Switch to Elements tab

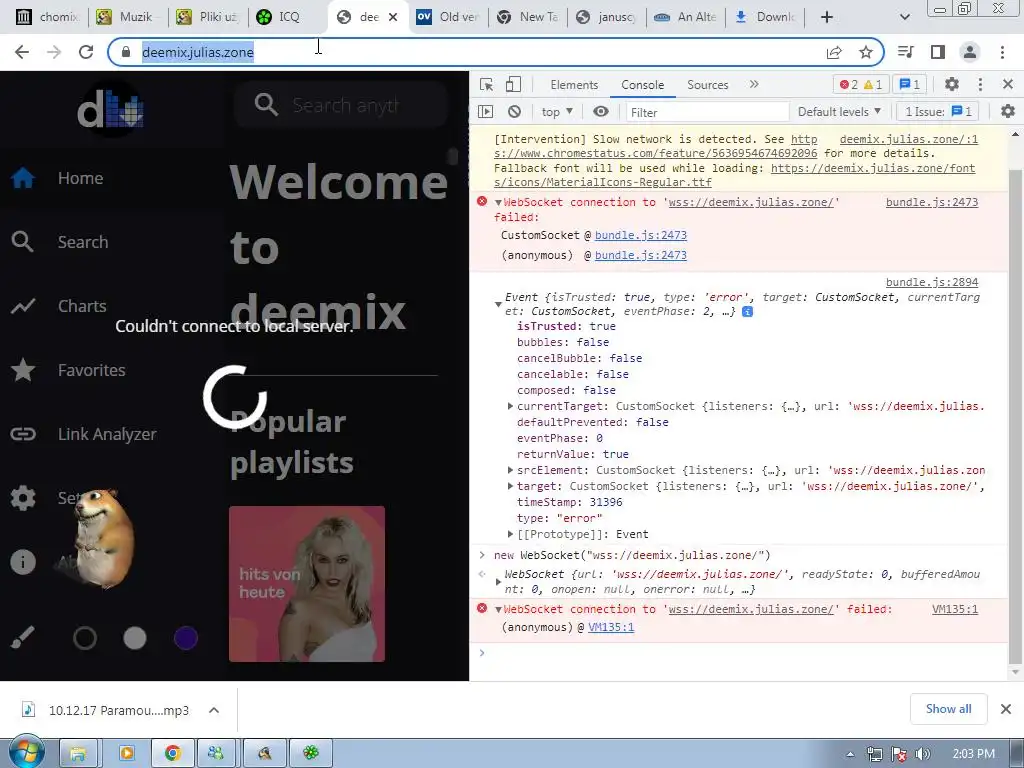coord(574,85)
